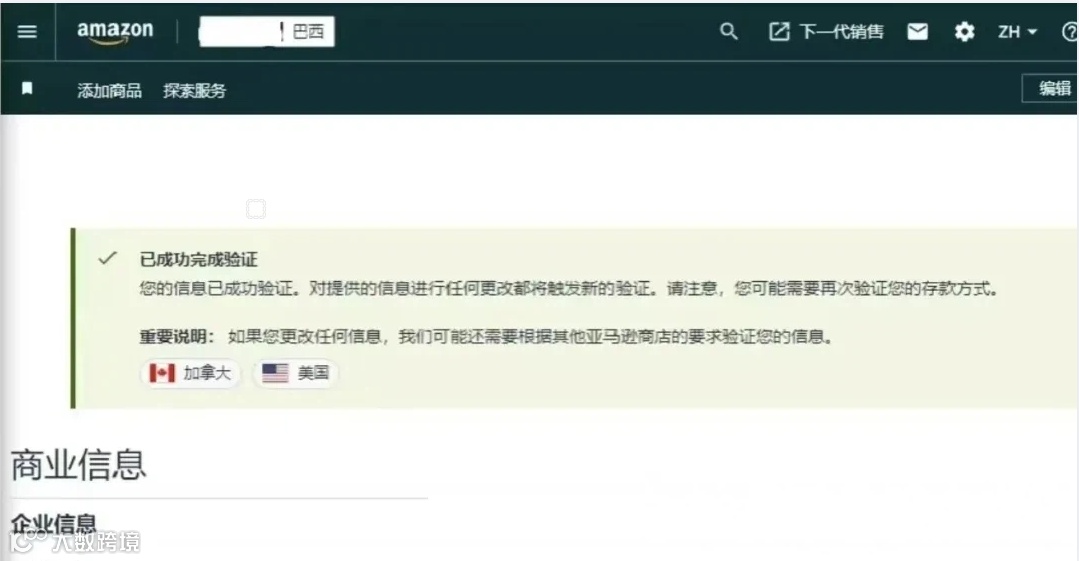1079x561 pixels.
Task: Open the 巴西 marketplace switcher
Action: coord(266,32)
